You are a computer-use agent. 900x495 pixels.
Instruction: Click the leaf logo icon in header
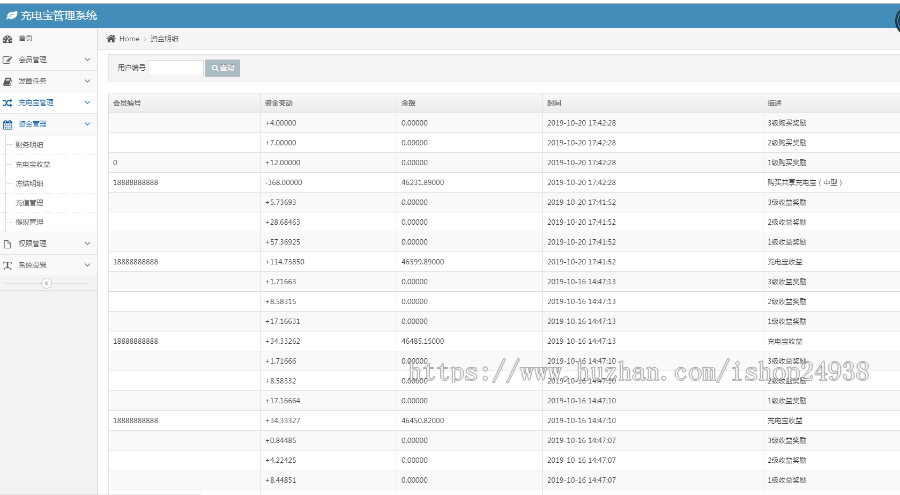pos(11,15)
